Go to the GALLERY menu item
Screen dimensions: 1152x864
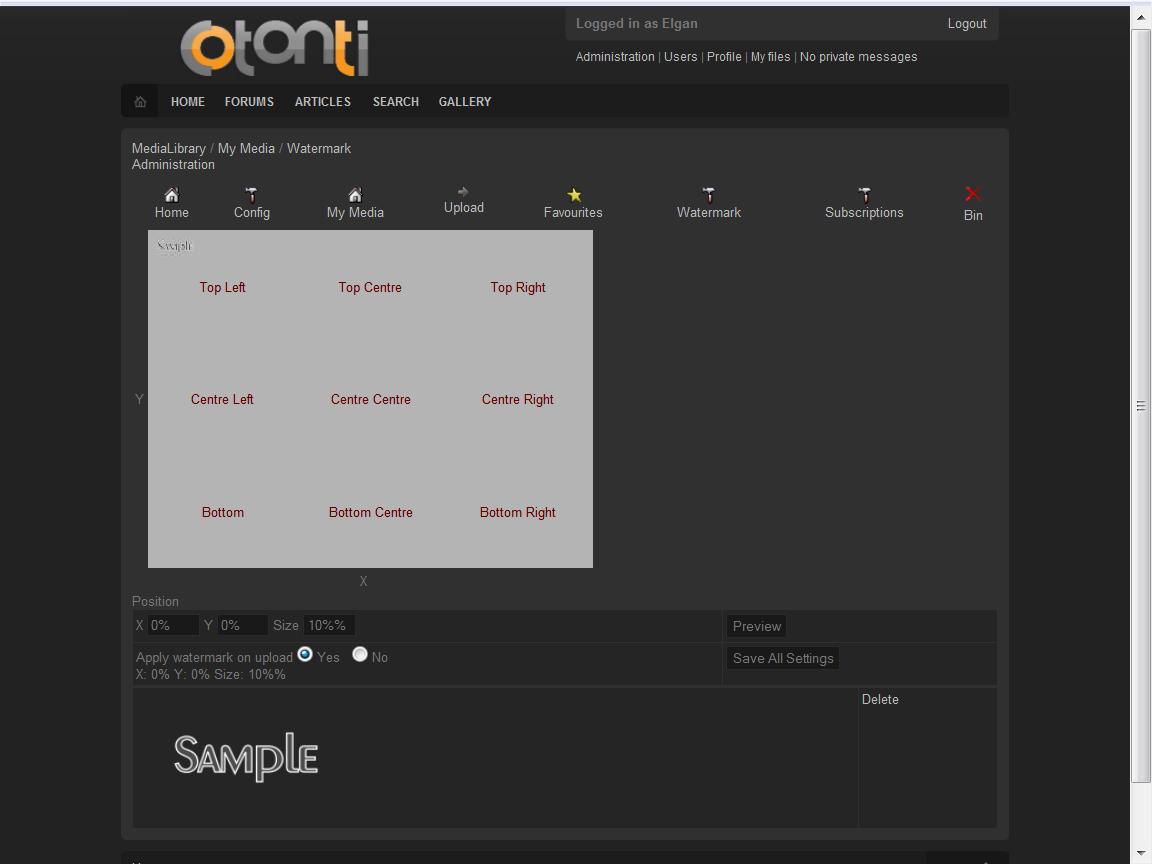coord(465,102)
